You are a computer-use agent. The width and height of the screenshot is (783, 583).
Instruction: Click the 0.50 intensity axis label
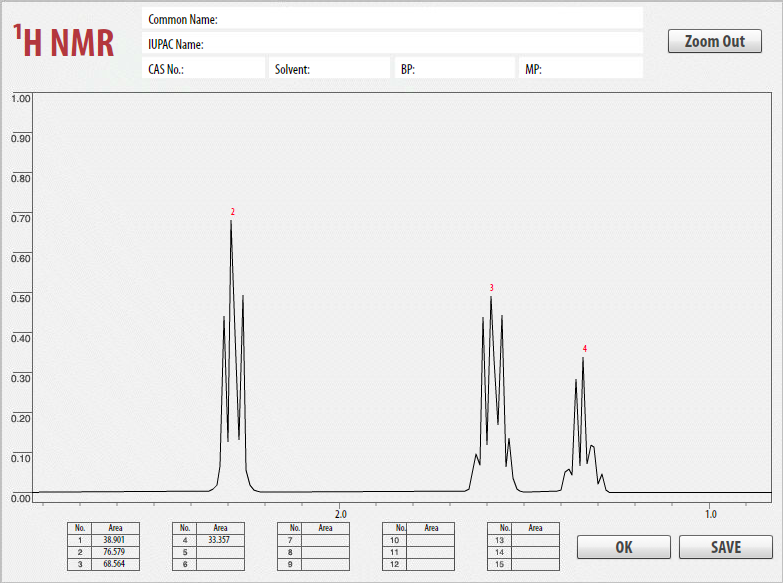[x=20, y=298]
